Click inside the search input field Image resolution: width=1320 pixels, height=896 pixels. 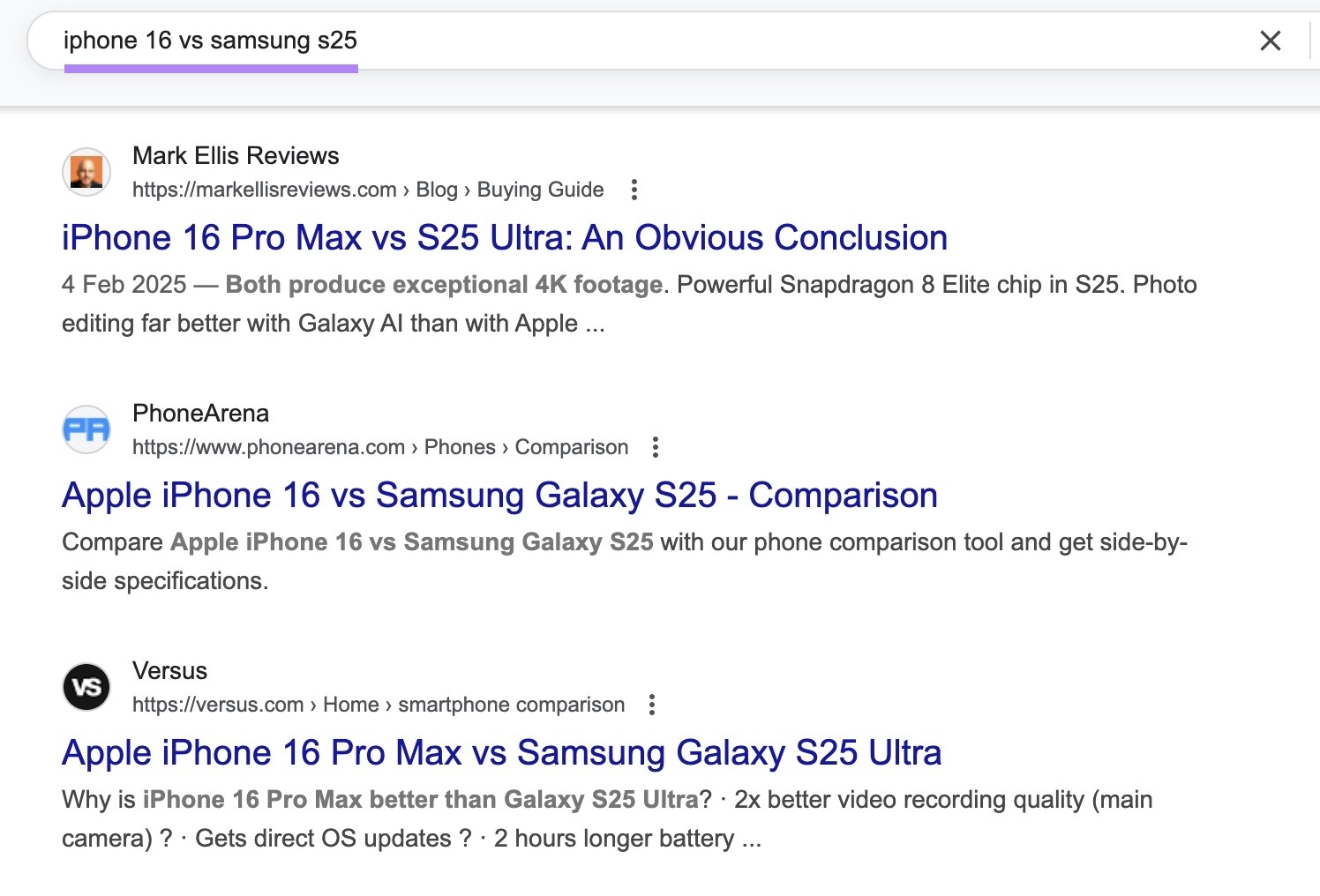[x=529, y=41]
